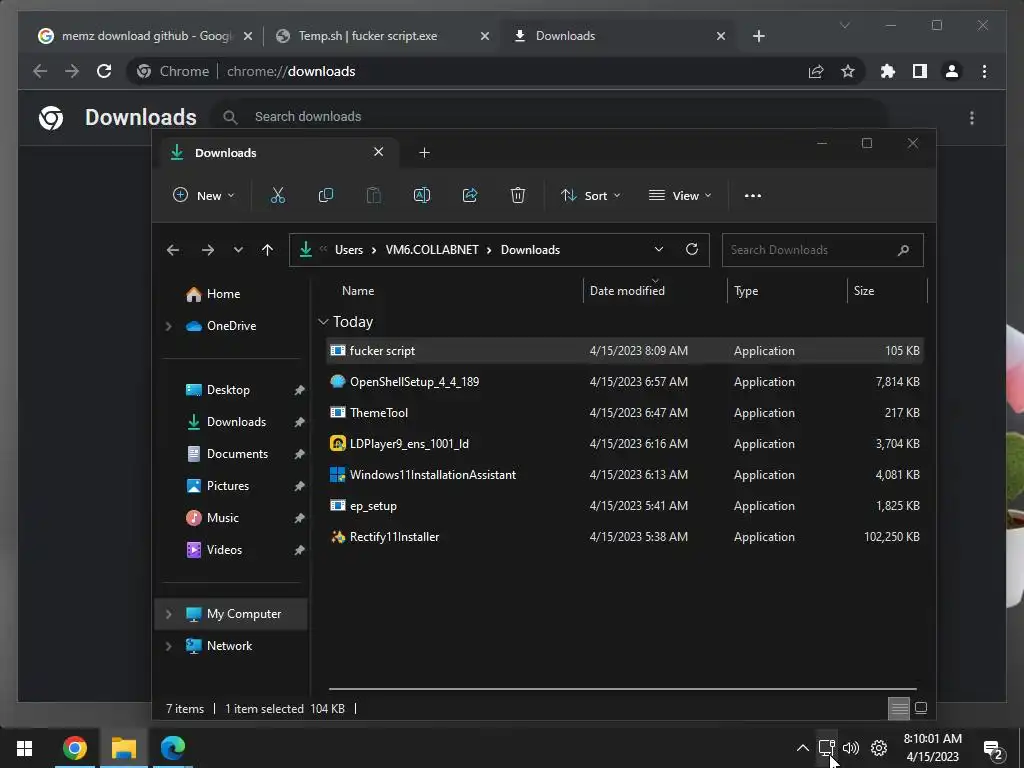The image size is (1024, 768).
Task: Go forward in File Explorer
Action: [208, 249]
